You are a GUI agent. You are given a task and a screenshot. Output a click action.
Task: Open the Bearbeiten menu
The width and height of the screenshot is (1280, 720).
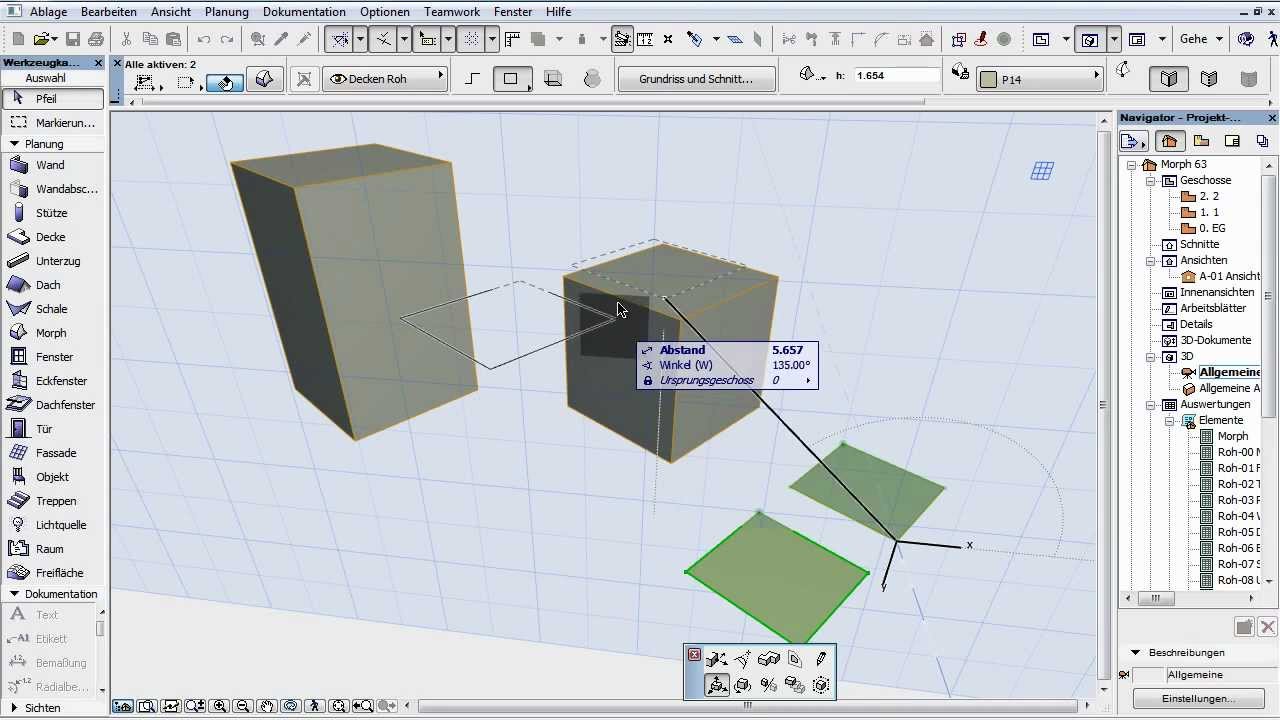coord(109,12)
